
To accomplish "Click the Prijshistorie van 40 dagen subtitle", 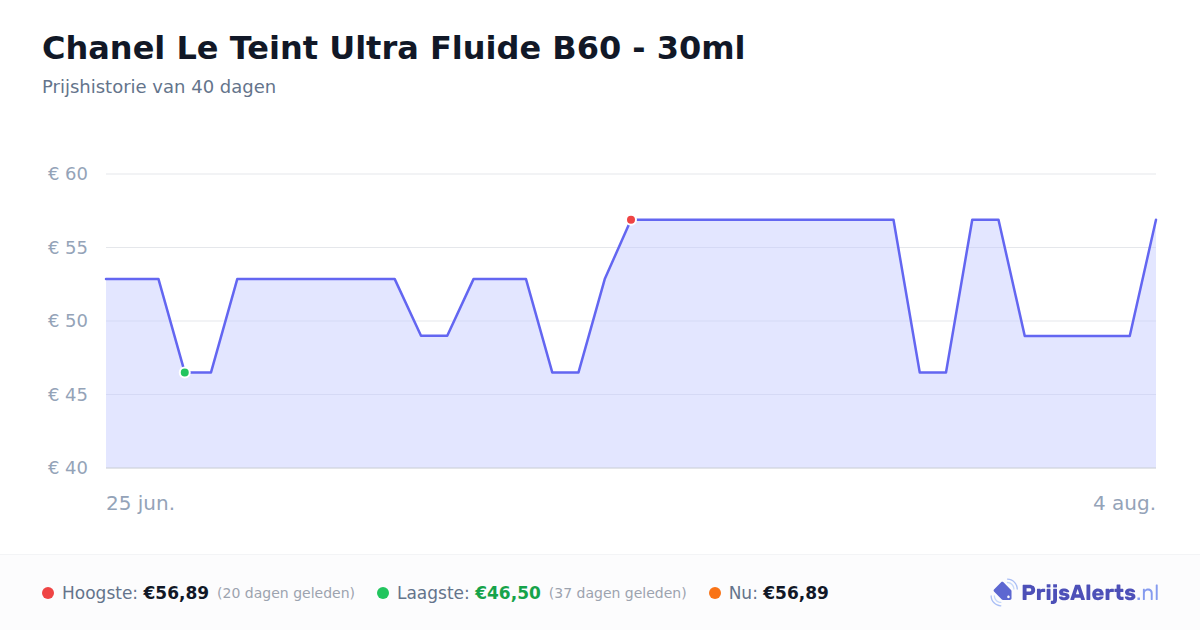I will (159, 87).
